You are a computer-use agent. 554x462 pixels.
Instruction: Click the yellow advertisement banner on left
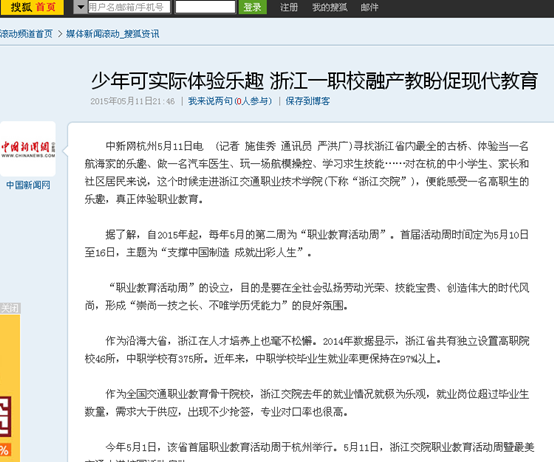10,388
